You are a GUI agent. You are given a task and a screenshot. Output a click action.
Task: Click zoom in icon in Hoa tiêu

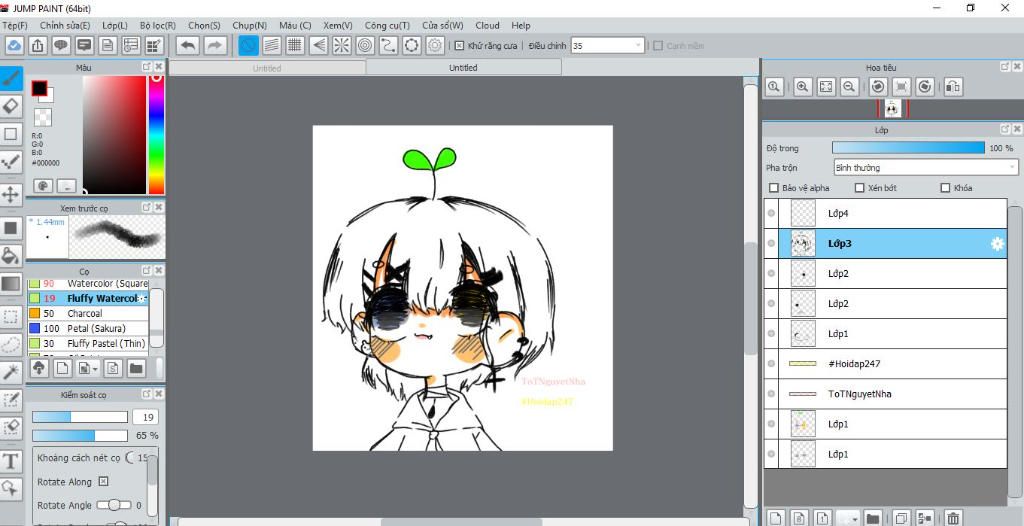pyautogui.click(x=803, y=86)
